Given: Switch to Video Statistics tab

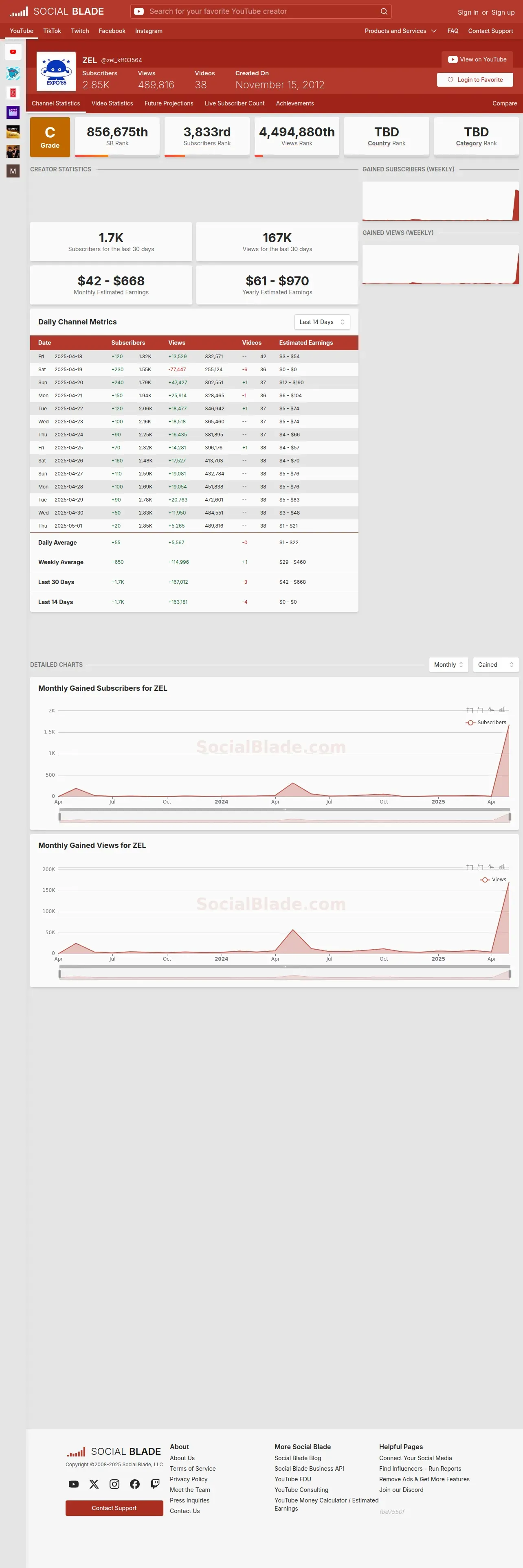Looking at the screenshot, I should 112,103.
